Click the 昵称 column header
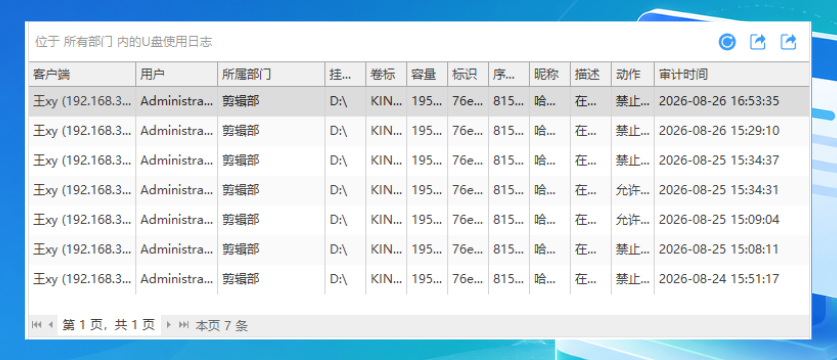Image resolution: width=837 pixels, height=360 pixels. point(550,74)
